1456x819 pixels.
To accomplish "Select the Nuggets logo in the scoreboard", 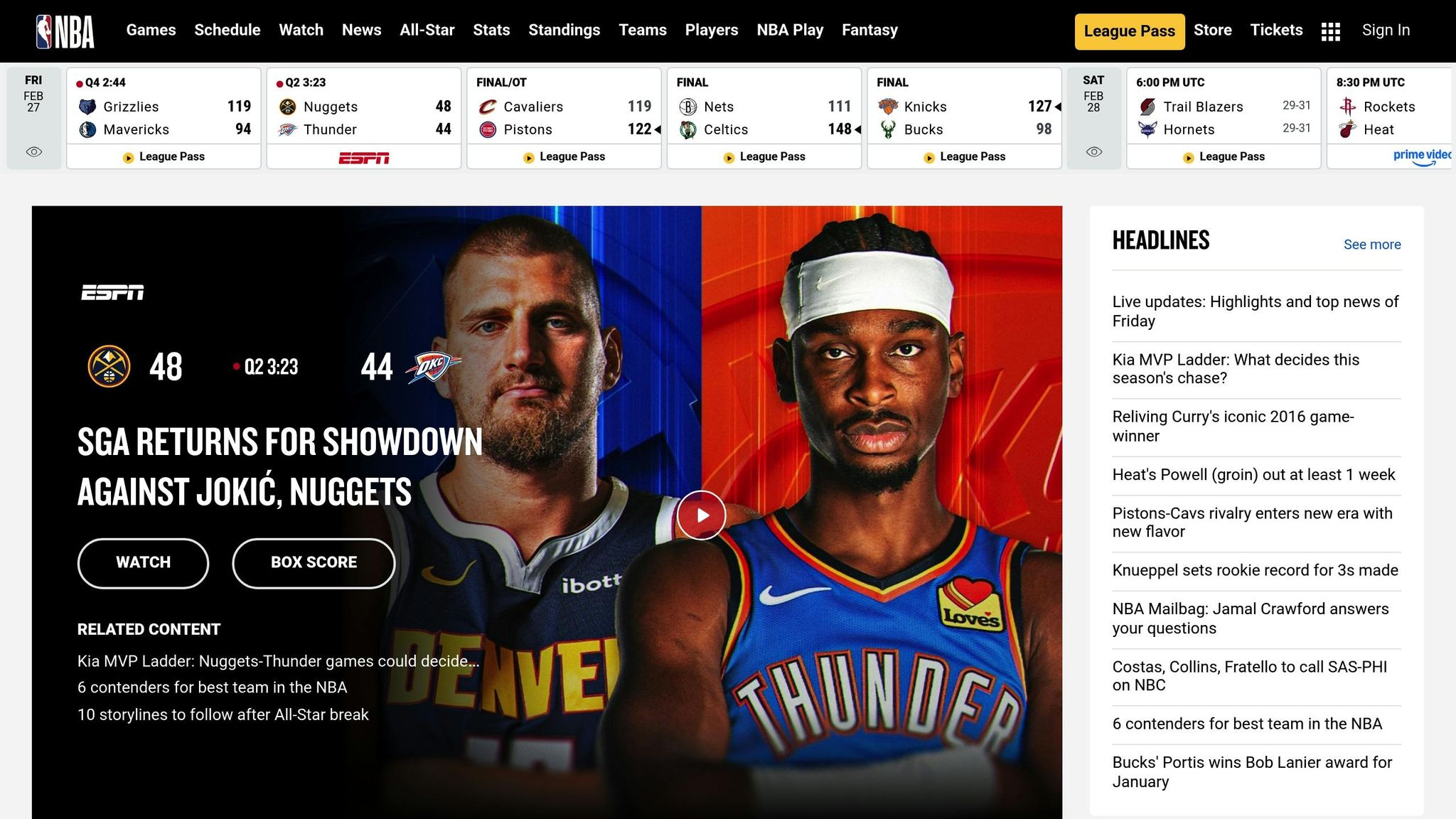I will coord(287,107).
